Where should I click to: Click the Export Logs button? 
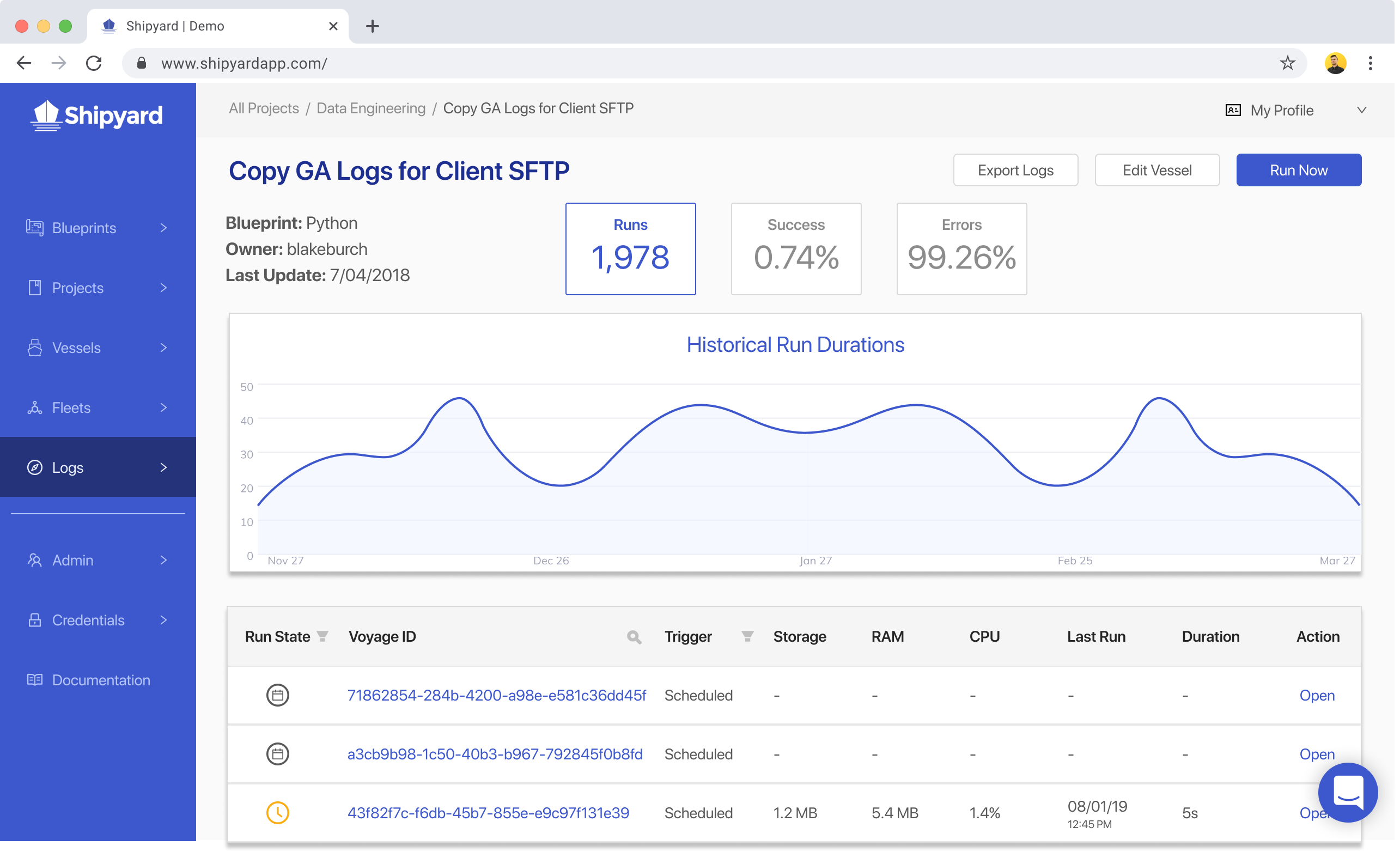pos(1015,171)
